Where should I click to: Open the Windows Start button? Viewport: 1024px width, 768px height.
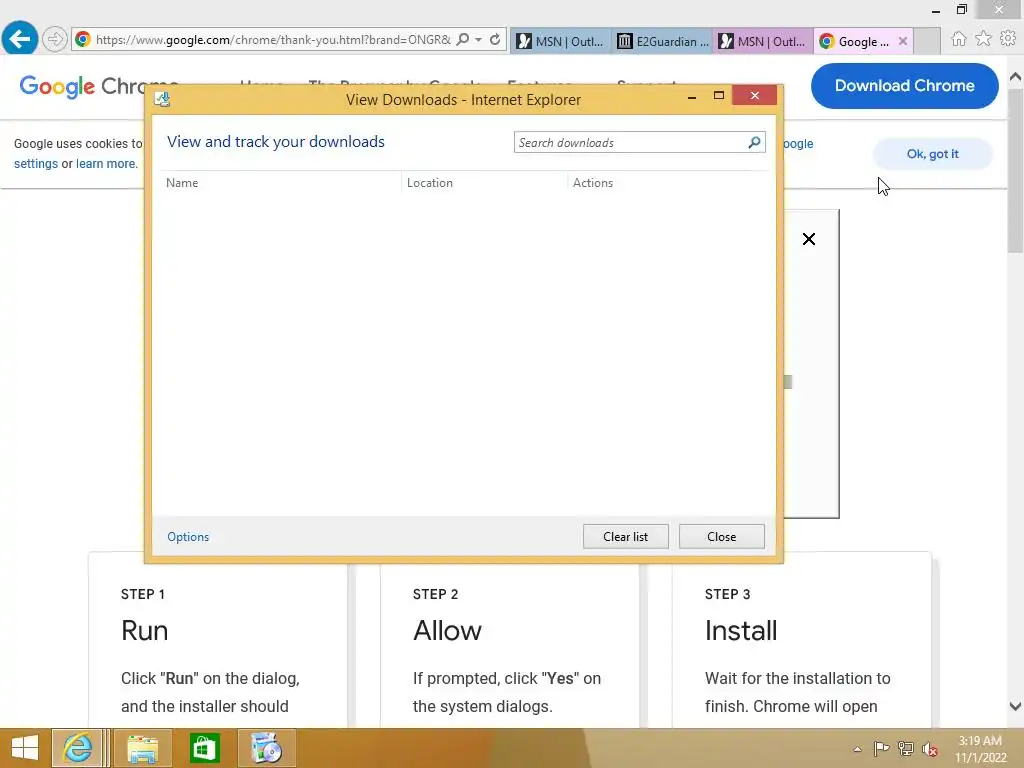point(25,748)
